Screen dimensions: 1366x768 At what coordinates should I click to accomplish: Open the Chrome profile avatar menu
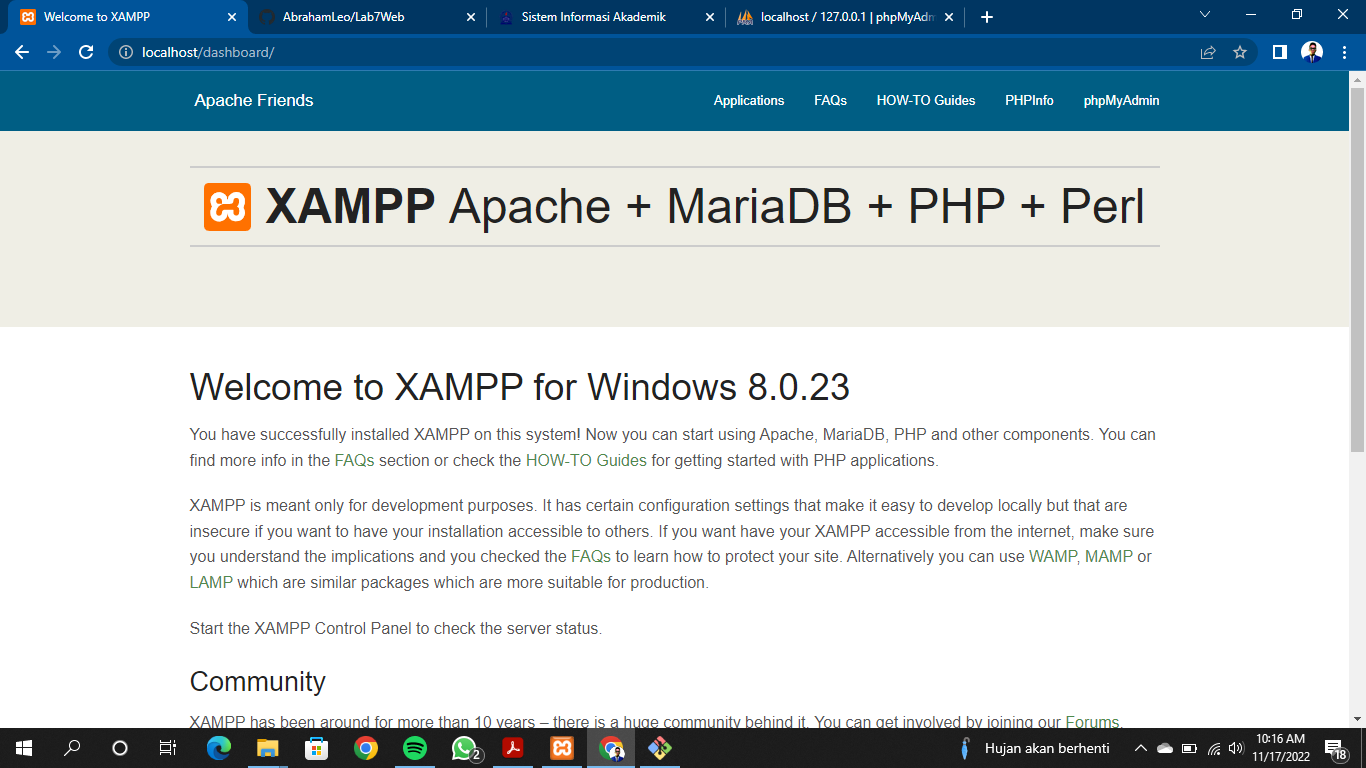click(x=1312, y=52)
